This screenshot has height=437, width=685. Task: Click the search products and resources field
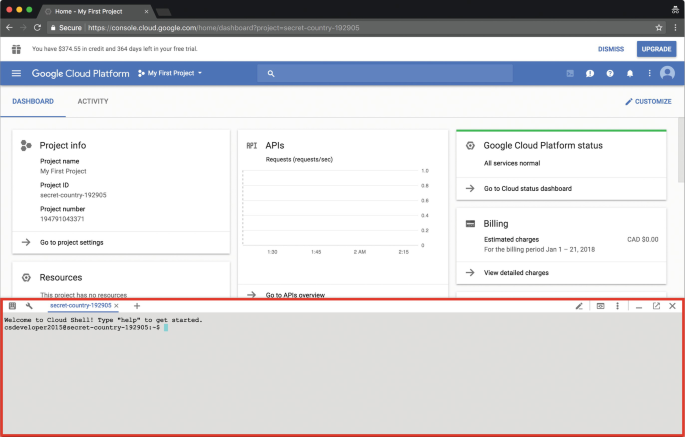tap(385, 73)
